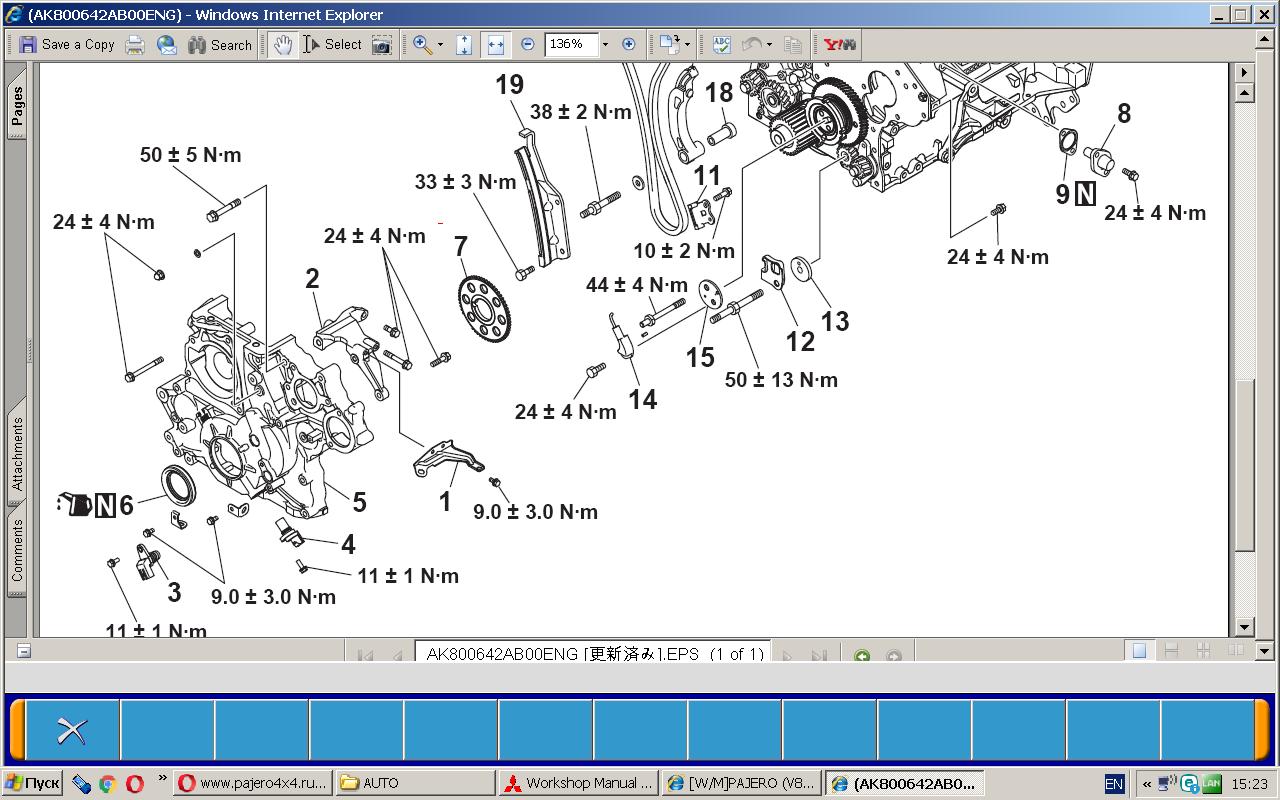The height and width of the screenshot is (800, 1280).
Task: Click the Print icon in the toolbar
Action: point(135,45)
